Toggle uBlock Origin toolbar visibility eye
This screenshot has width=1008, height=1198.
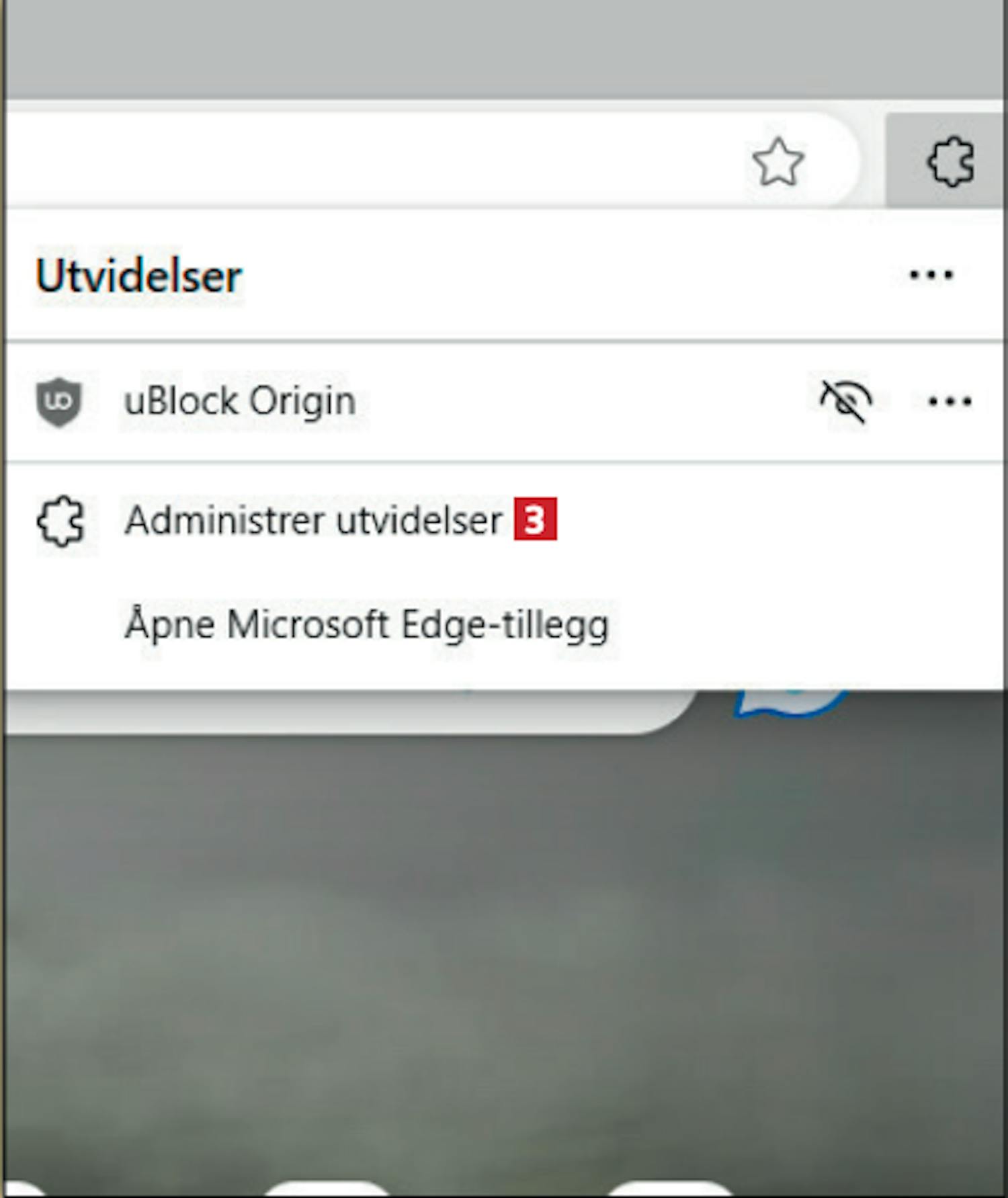(x=846, y=401)
